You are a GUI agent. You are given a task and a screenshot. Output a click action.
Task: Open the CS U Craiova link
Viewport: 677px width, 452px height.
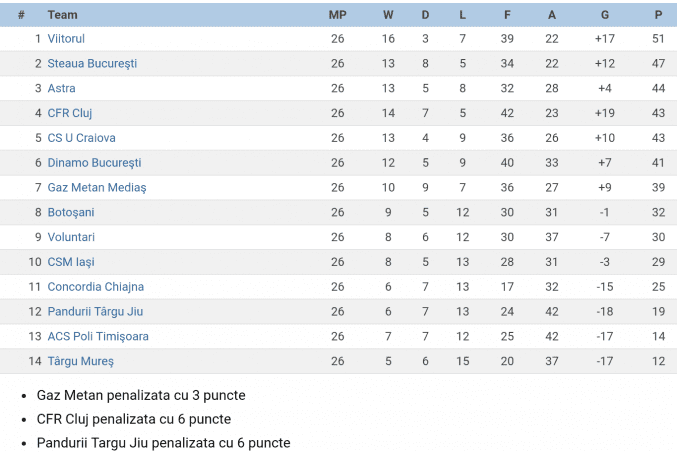point(81,138)
